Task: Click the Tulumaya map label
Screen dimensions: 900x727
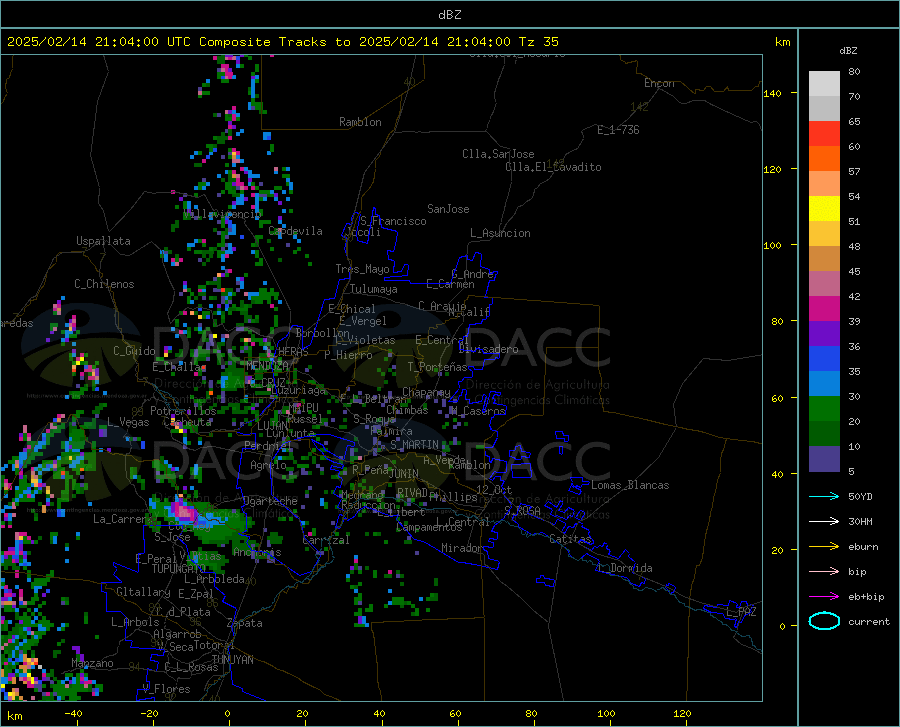Action: 374,289
